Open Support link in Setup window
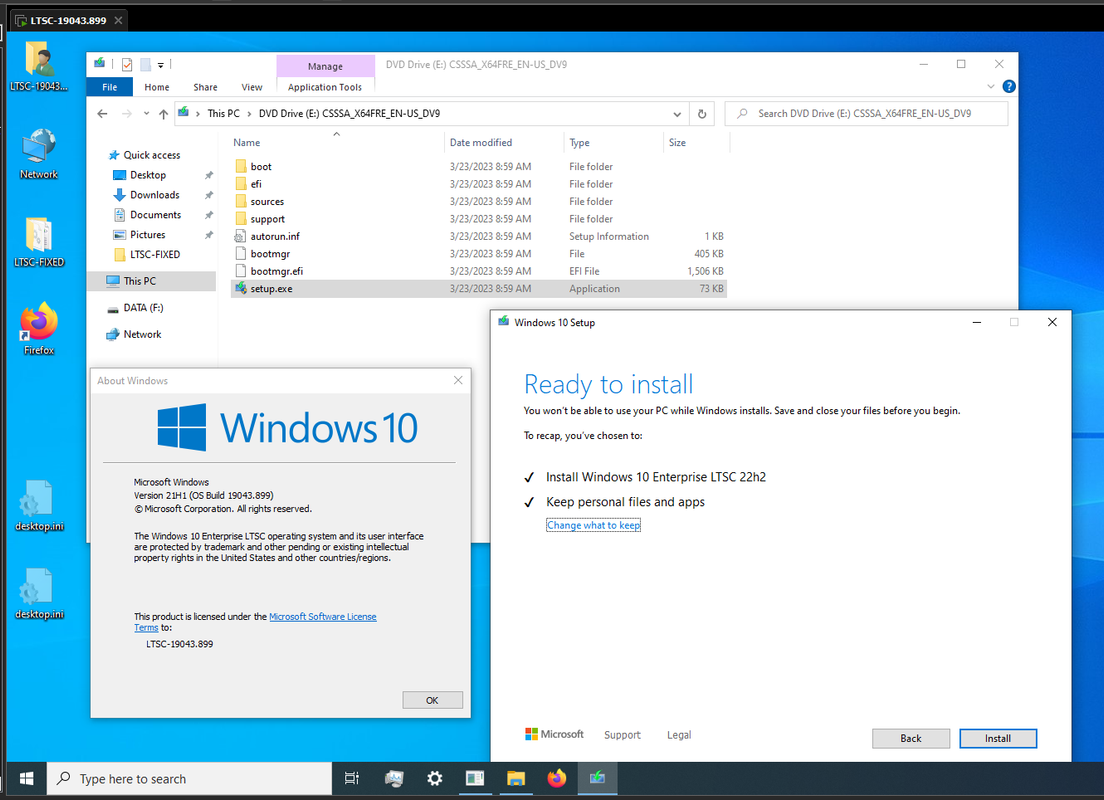This screenshot has width=1104, height=800. [x=622, y=735]
